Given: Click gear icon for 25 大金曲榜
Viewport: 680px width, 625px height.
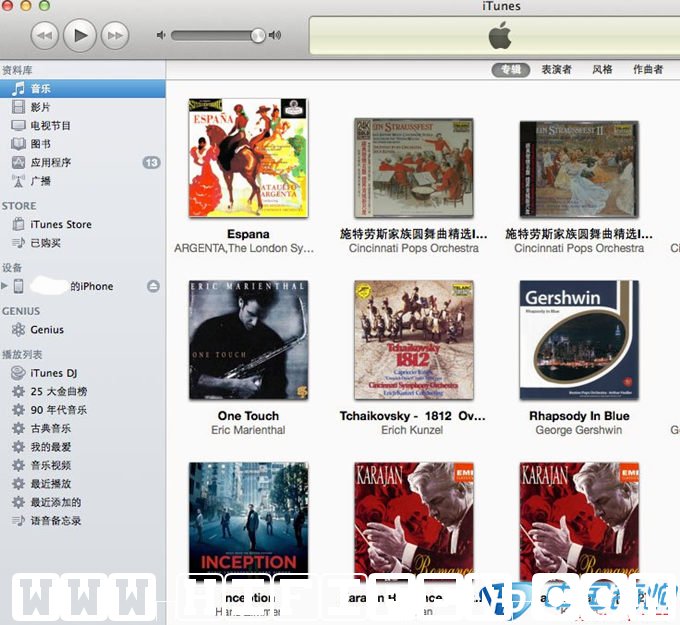Looking at the screenshot, I should click(x=18, y=391).
